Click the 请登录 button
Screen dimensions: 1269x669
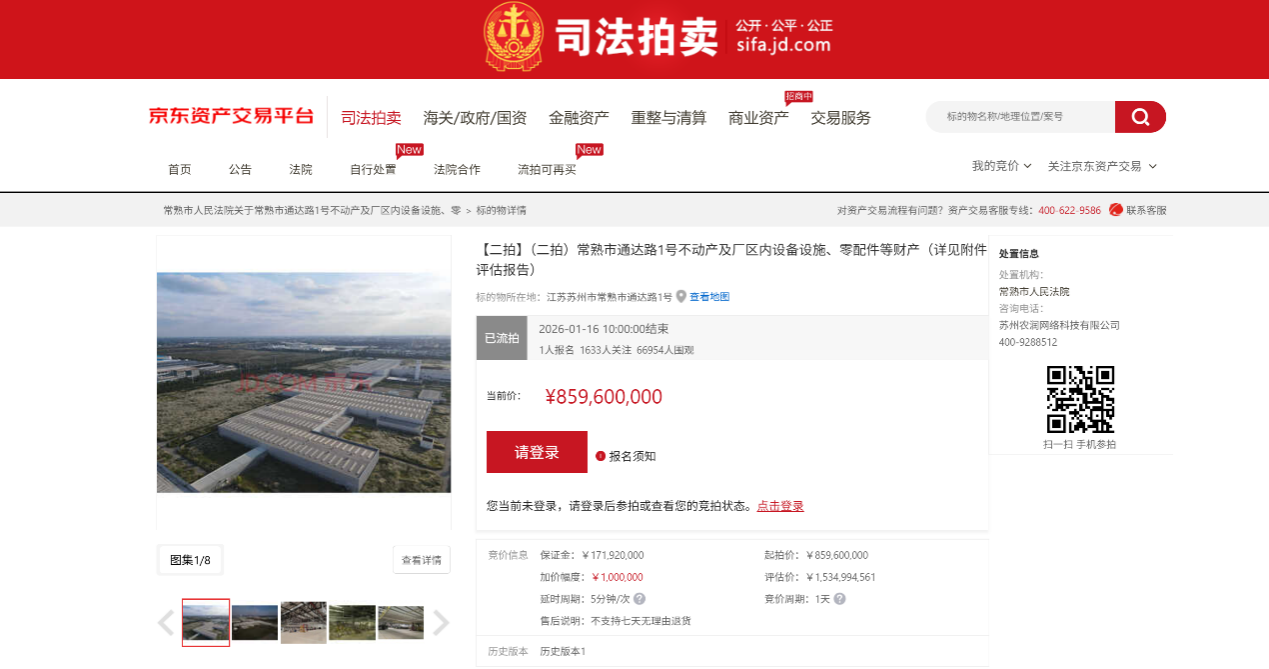pos(537,452)
